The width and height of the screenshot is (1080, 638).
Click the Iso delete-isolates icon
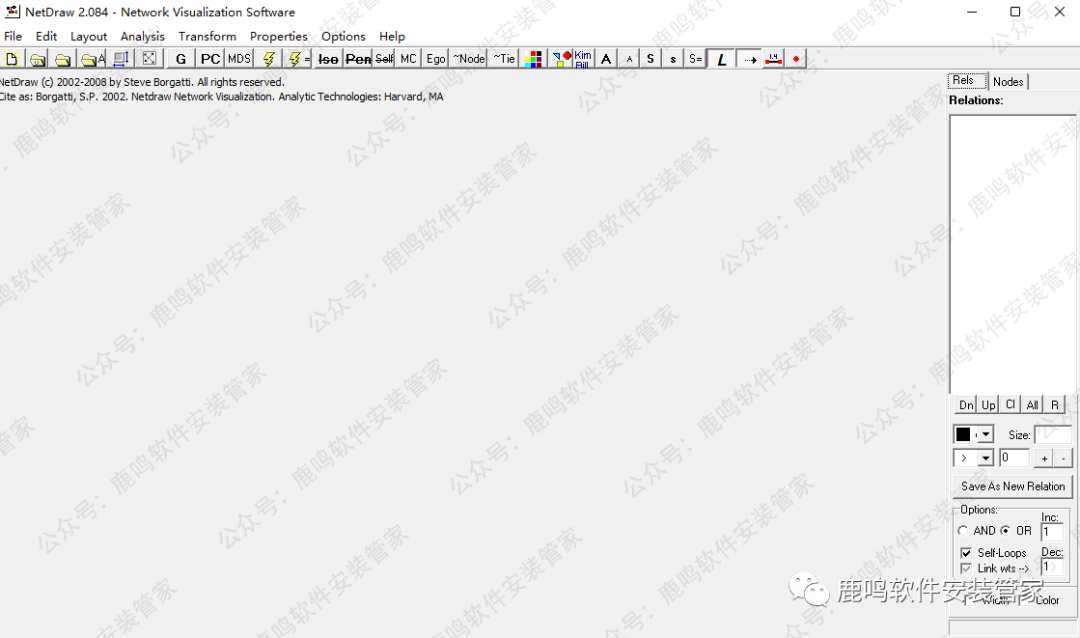(328, 59)
